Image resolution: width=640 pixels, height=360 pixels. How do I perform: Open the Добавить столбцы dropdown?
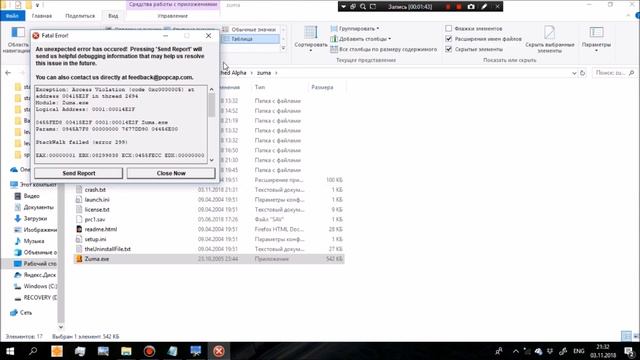point(361,39)
